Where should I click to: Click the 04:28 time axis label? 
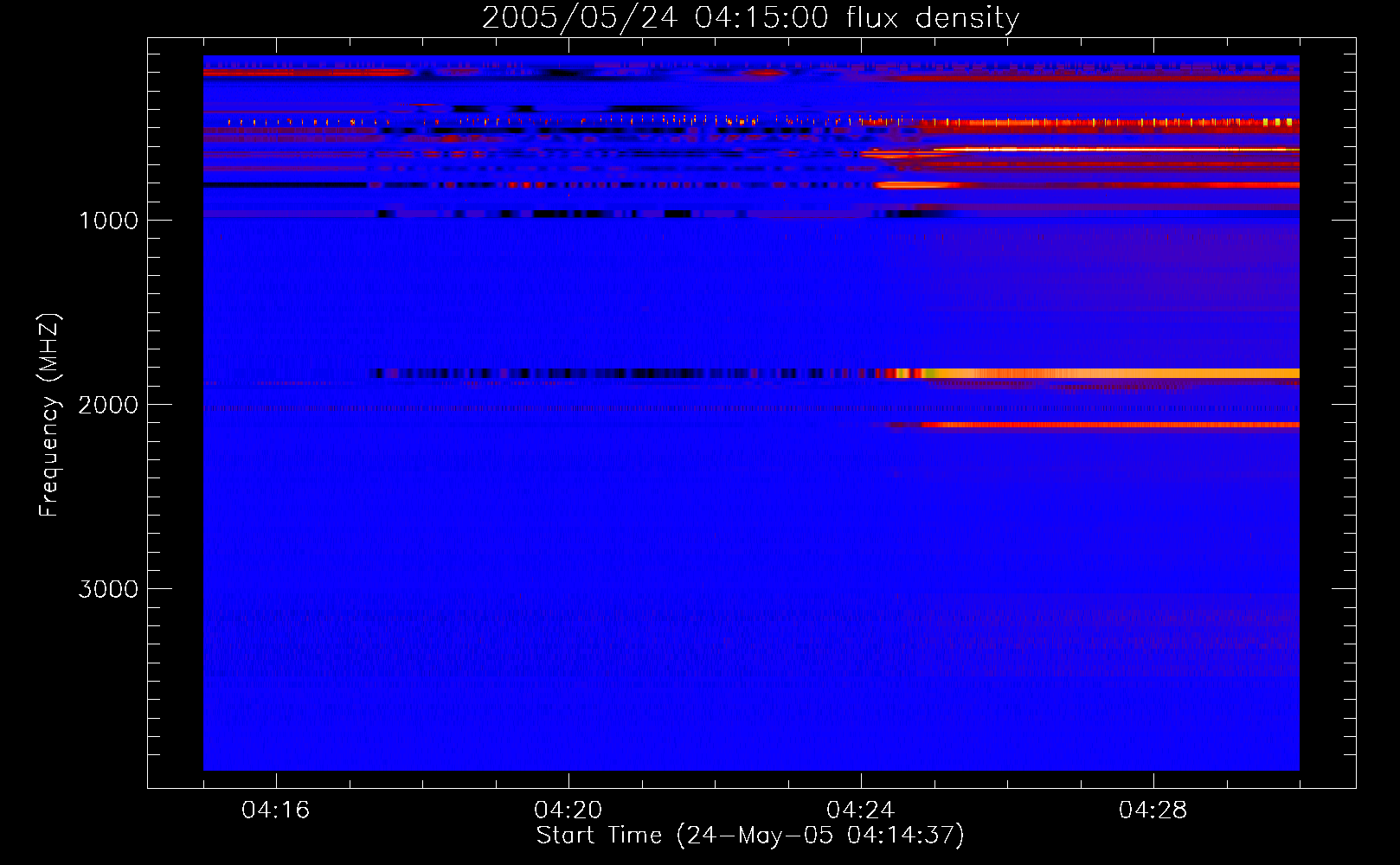tap(1153, 811)
